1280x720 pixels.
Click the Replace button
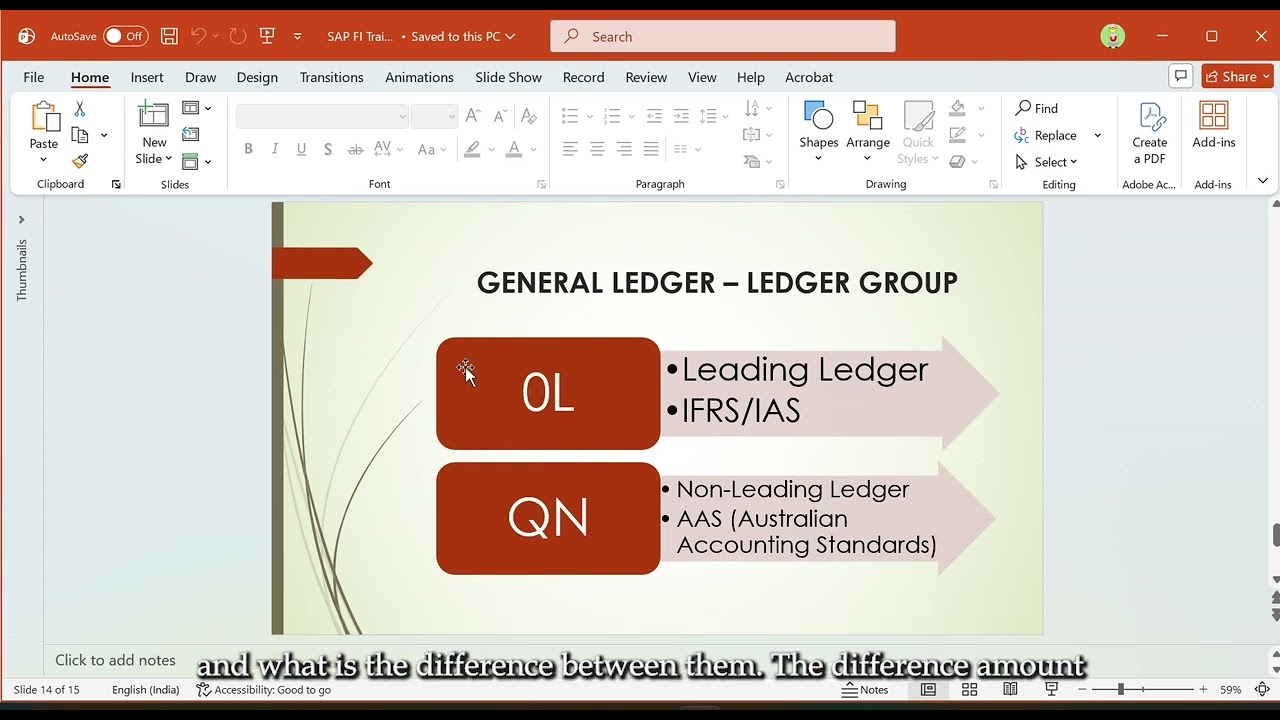pyautogui.click(x=1046, y=135)
